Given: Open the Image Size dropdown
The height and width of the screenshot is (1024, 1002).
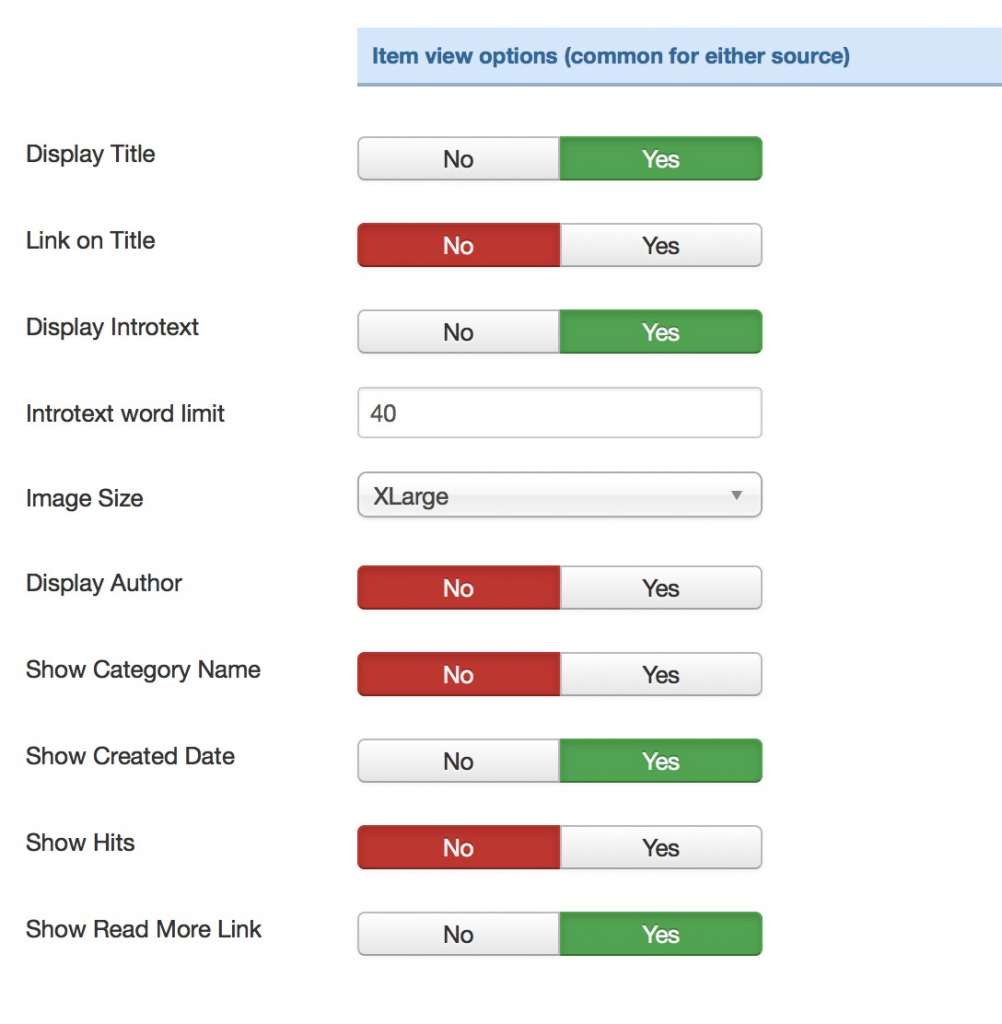Looking at the screenshot, I should click(x=559, y=496).
